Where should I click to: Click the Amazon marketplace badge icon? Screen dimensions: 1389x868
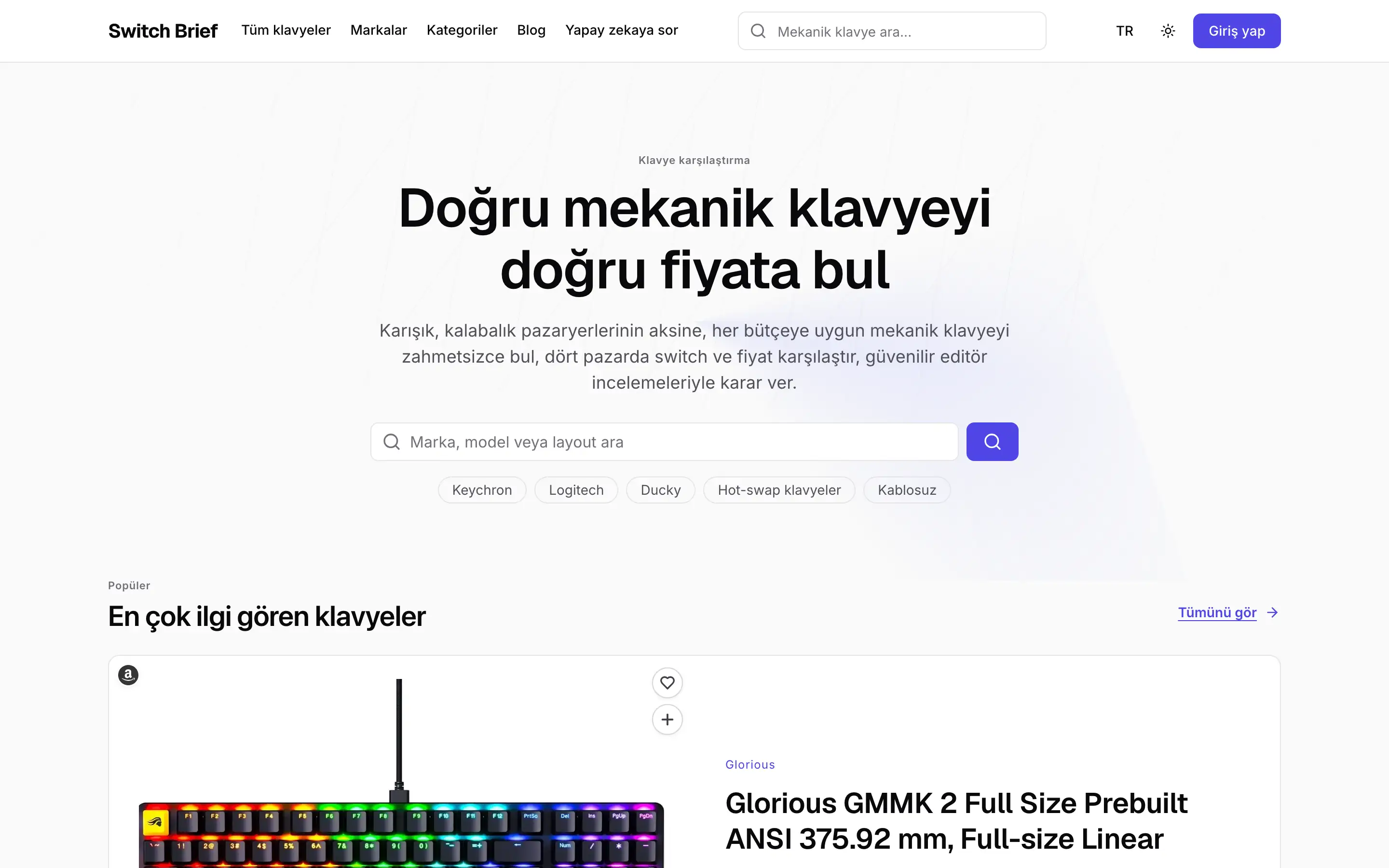click(x=128, y=675)
